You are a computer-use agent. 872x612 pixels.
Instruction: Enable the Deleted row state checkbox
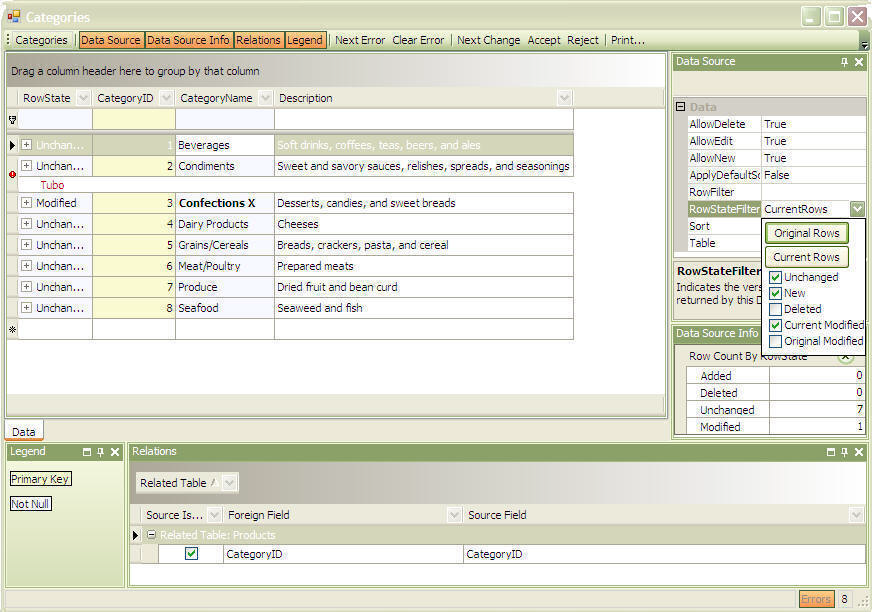click(775, 309)
